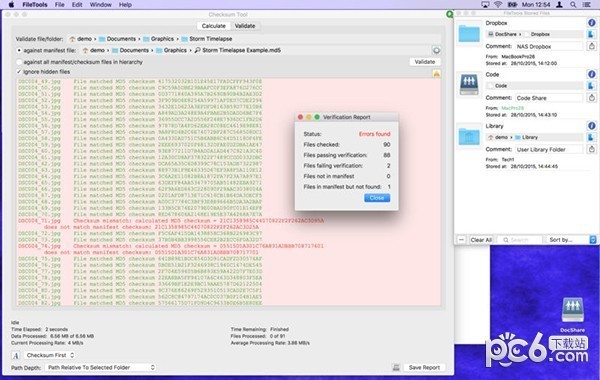The height and width of the screenshot is (380, 600).
Task: Share the Code stored item
Action: [x=592, y=98]
